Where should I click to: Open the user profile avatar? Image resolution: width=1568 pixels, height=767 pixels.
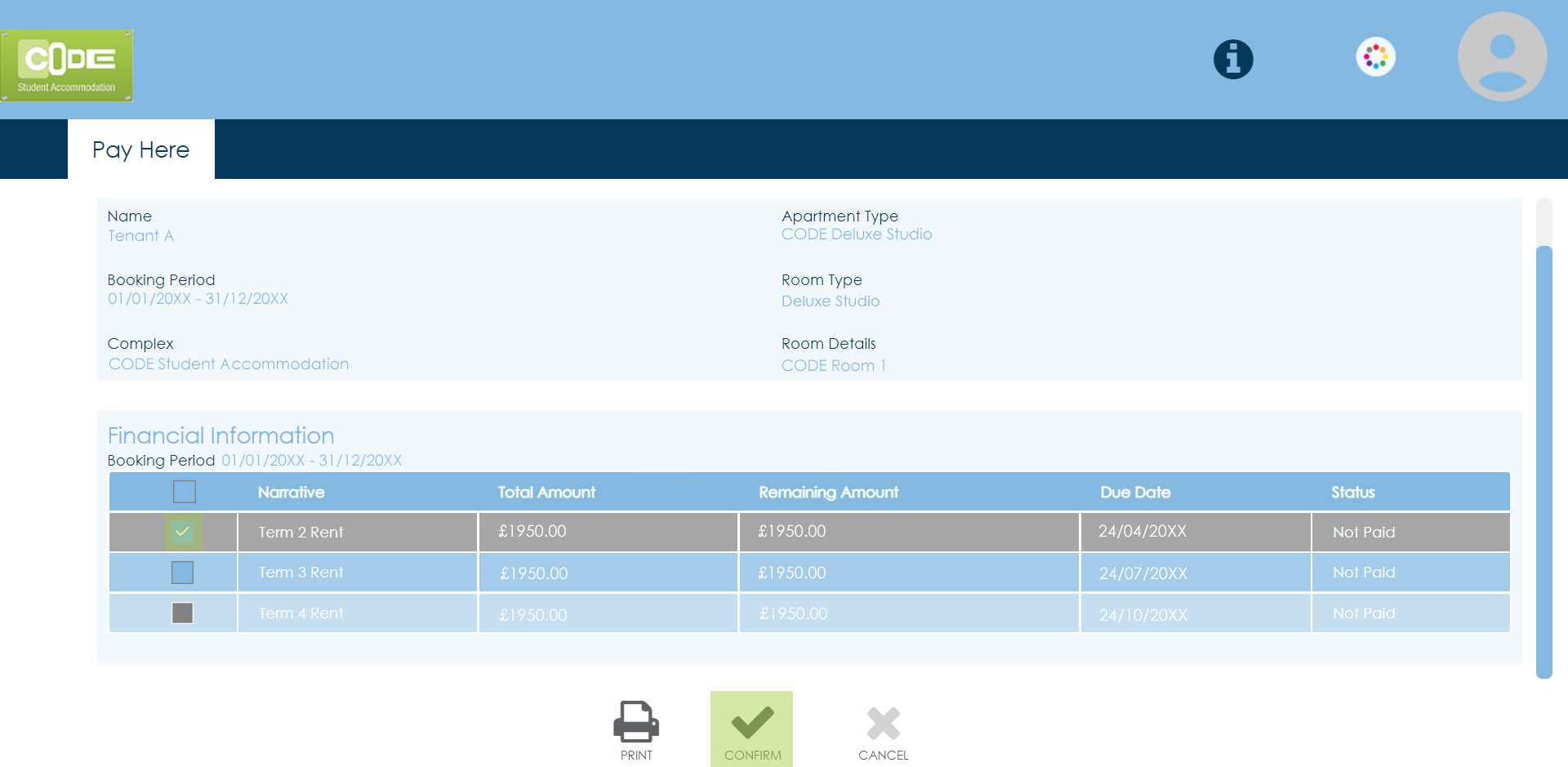click(x=1503, y=56)
